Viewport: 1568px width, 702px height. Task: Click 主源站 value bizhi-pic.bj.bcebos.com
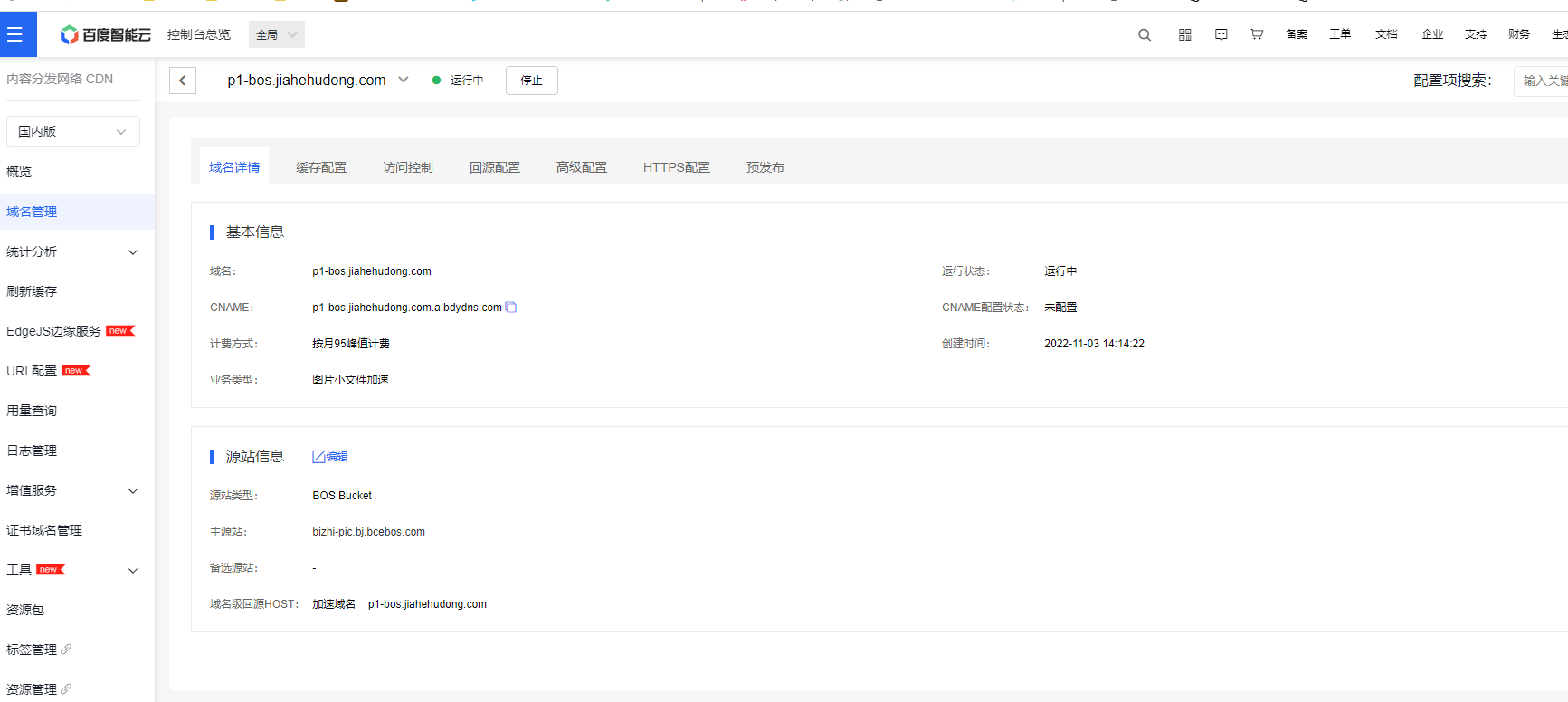[368, 532]
